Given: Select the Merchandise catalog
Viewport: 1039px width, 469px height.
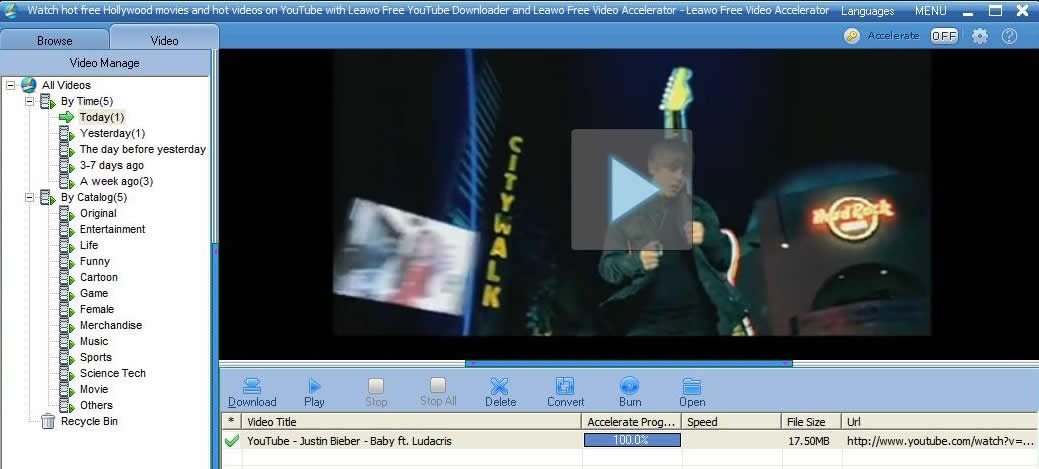Looking at the screenshot, I should pos(111,325).
